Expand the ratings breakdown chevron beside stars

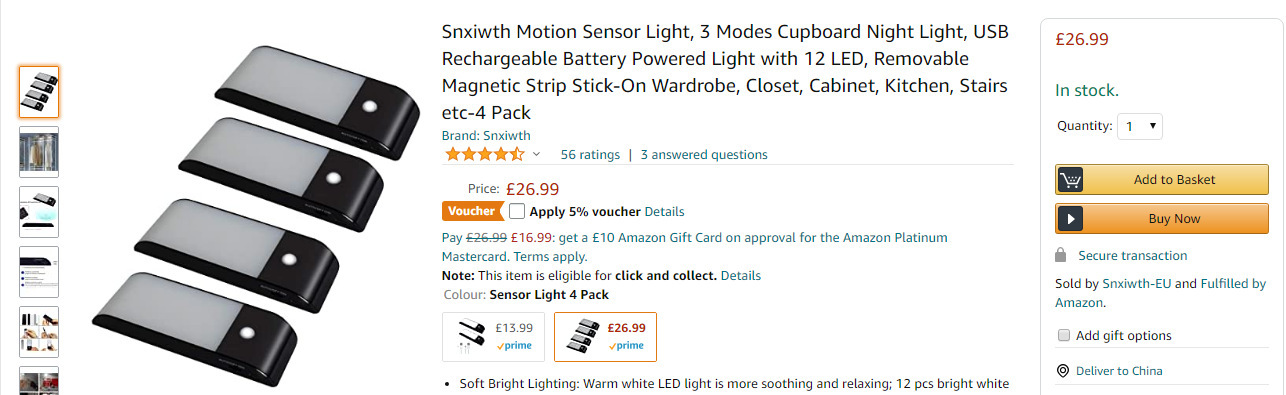click(536, 155)
